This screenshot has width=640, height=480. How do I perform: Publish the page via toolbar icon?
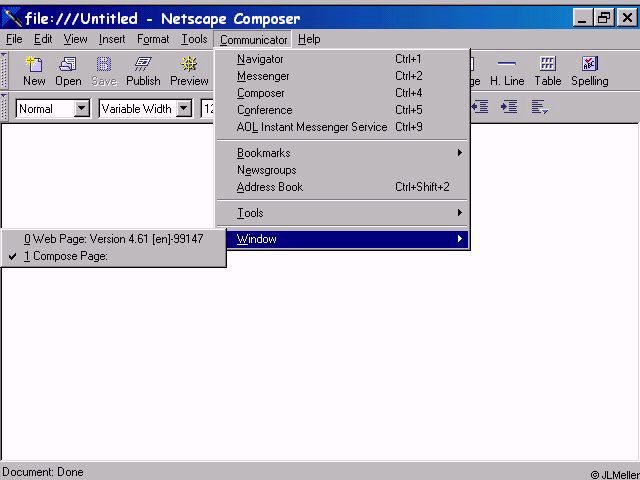[143, 71]
